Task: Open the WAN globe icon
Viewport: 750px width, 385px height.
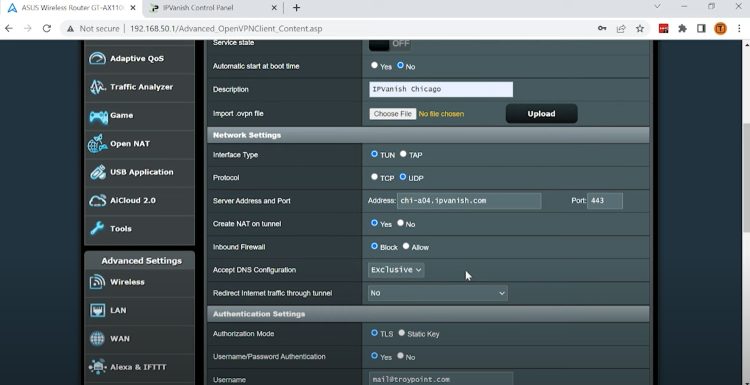Action: coord(97,339)
